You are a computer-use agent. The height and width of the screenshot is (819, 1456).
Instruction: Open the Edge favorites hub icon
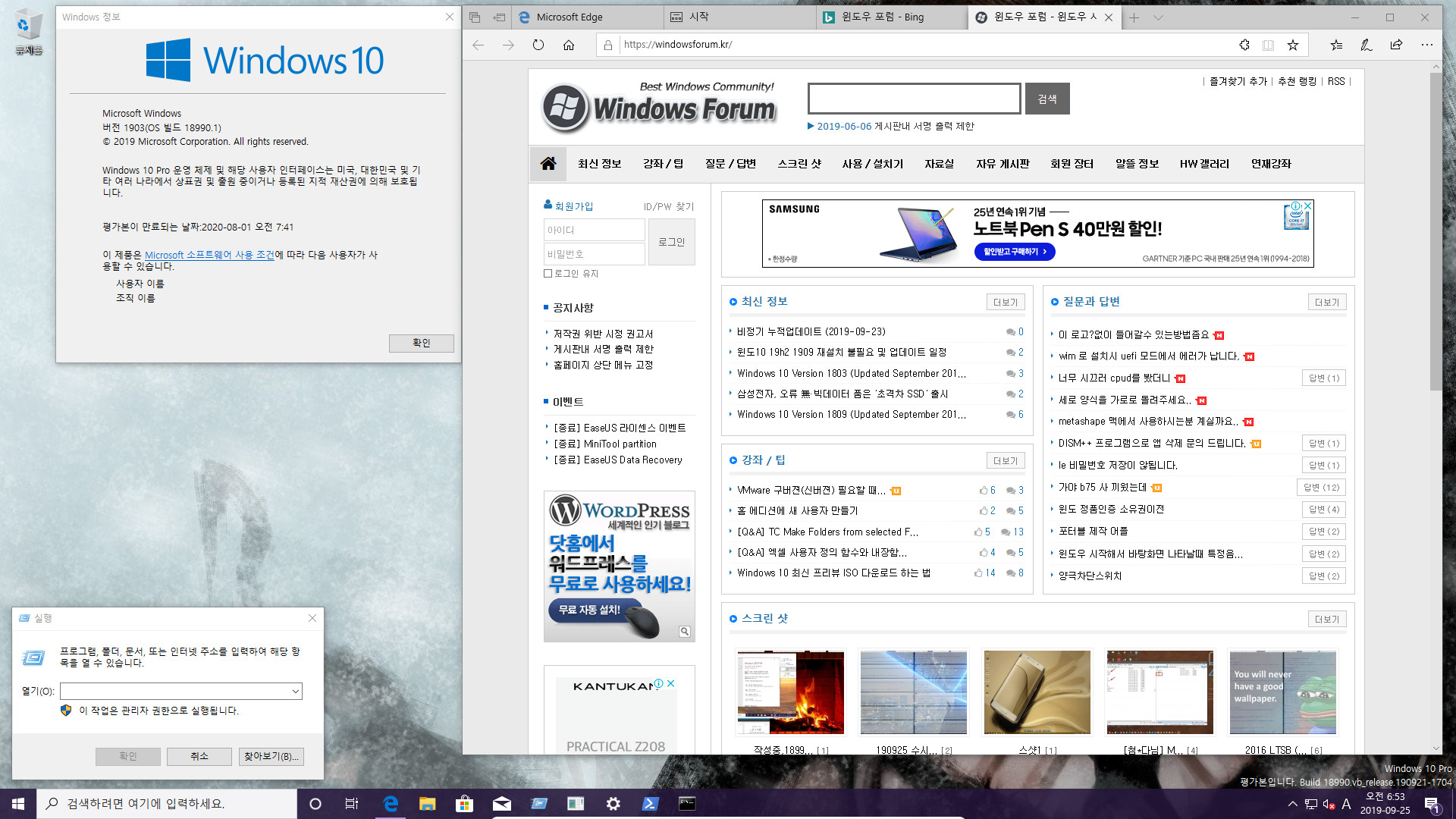[x=1336, y=45]
